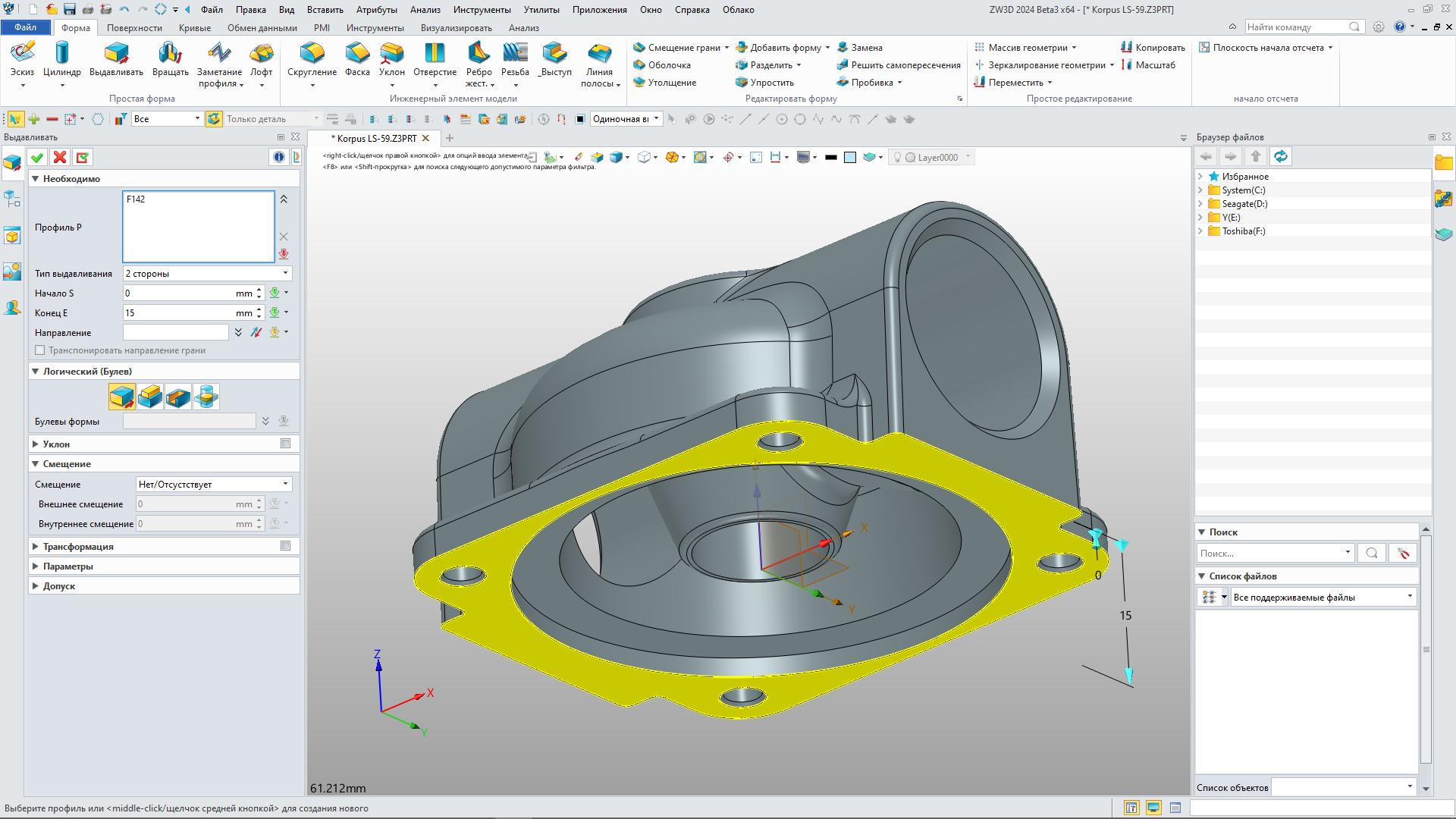
Task: Click refresh icon in file browser
Action: (x=1280, y=156)
